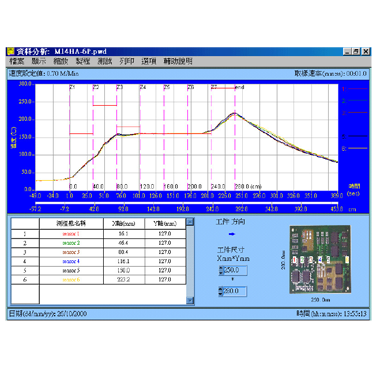Click the 工件尺寸 Xmm*Ymm label
The height and width of the screenshot is (372, 372).
click(233, 254)
